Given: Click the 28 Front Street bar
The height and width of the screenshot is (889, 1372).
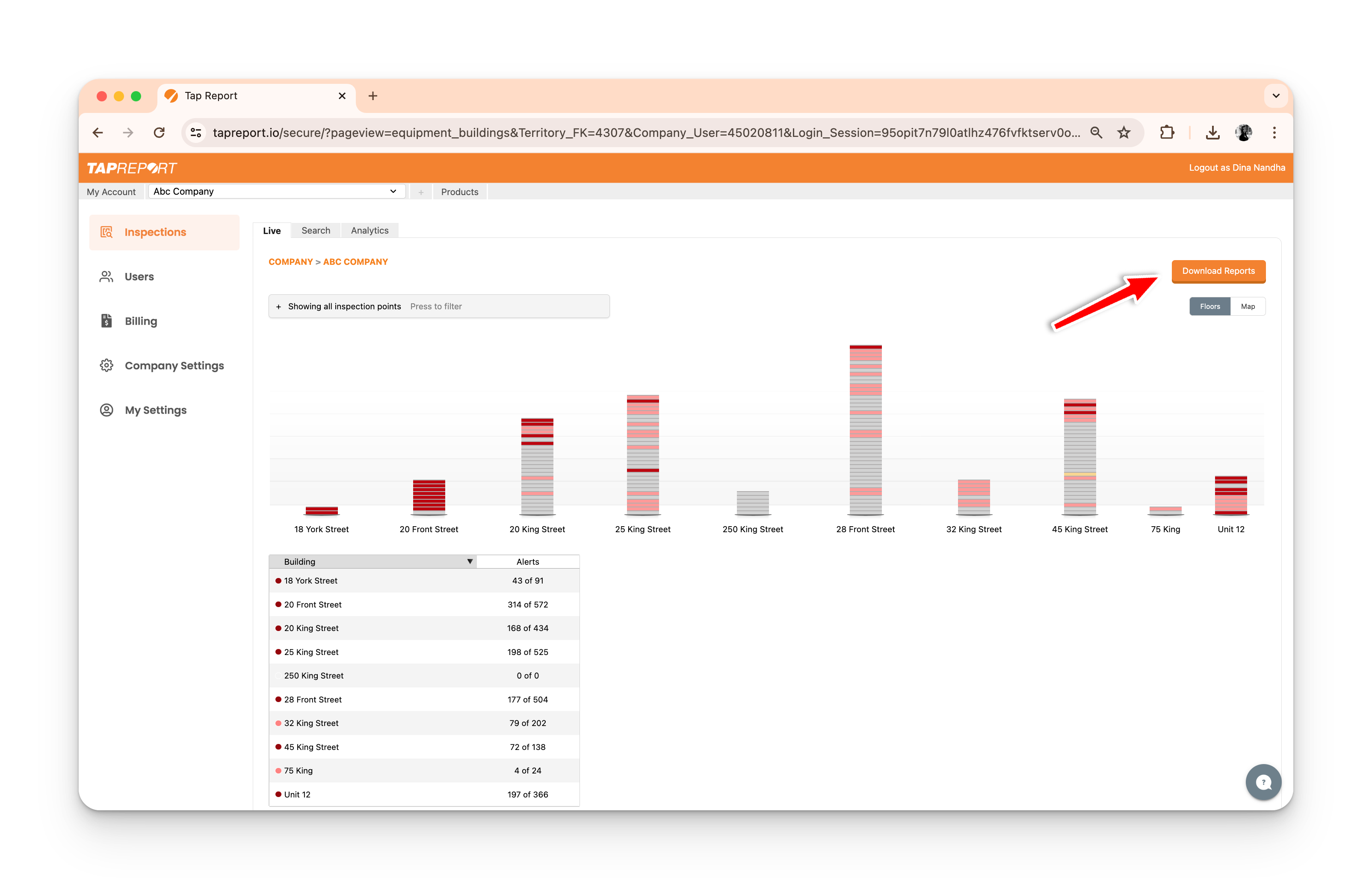Looking at the screenshot, I should [x=865, y=430].
